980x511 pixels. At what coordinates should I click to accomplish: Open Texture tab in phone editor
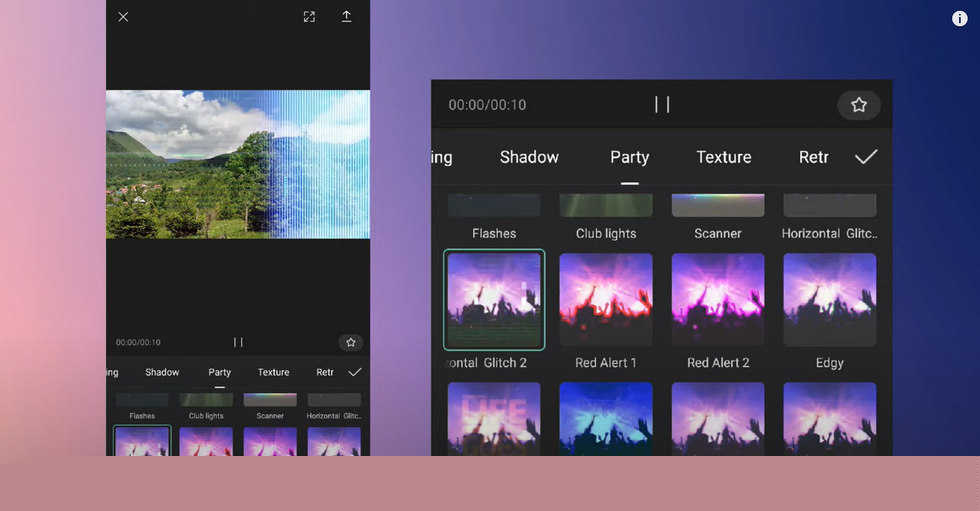(273, 372)
